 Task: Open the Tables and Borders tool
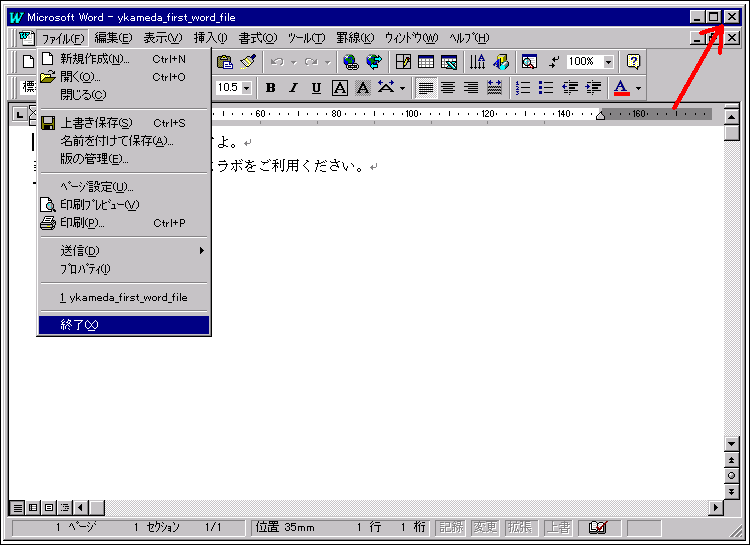pos(403,62)
